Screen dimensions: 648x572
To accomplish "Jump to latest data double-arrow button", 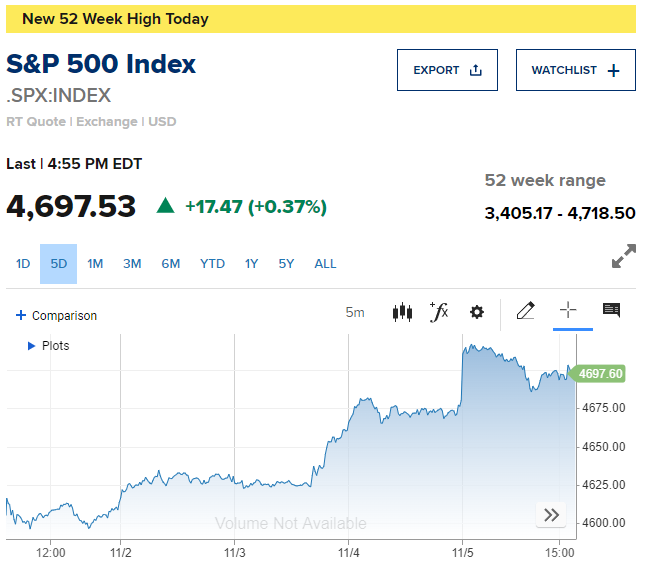I will point(551,515).
